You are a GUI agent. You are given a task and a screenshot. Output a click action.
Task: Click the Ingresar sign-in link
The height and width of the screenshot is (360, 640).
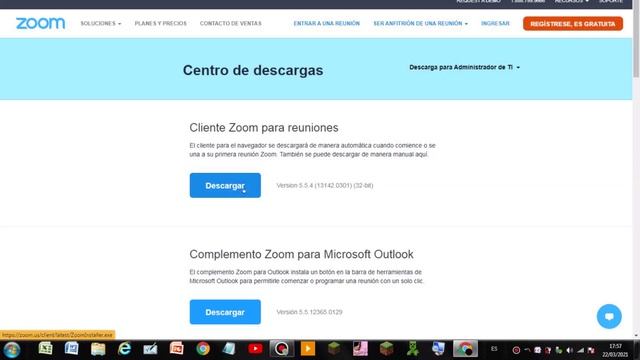tap(495, 23)
